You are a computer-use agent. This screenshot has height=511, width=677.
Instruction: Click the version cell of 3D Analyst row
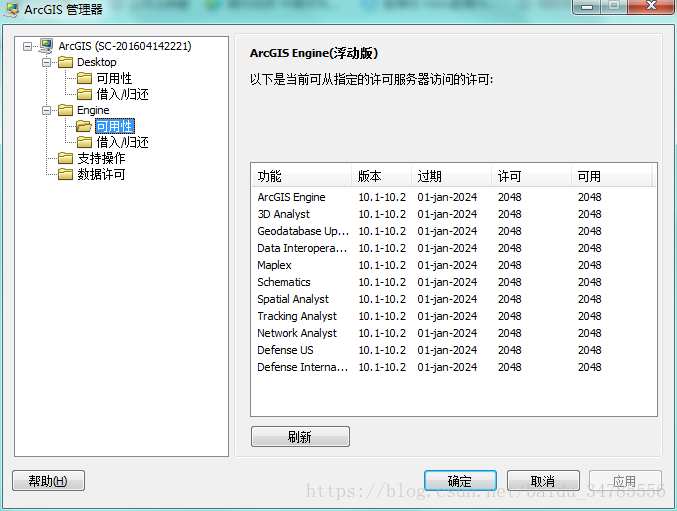[382, 214]
